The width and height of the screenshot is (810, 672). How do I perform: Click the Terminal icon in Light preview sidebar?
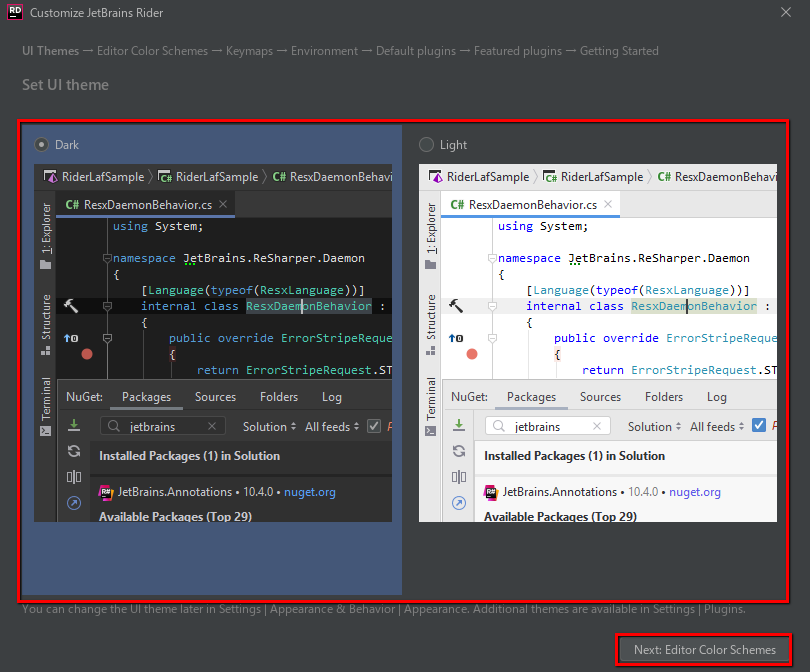click(x=431, y=431)
